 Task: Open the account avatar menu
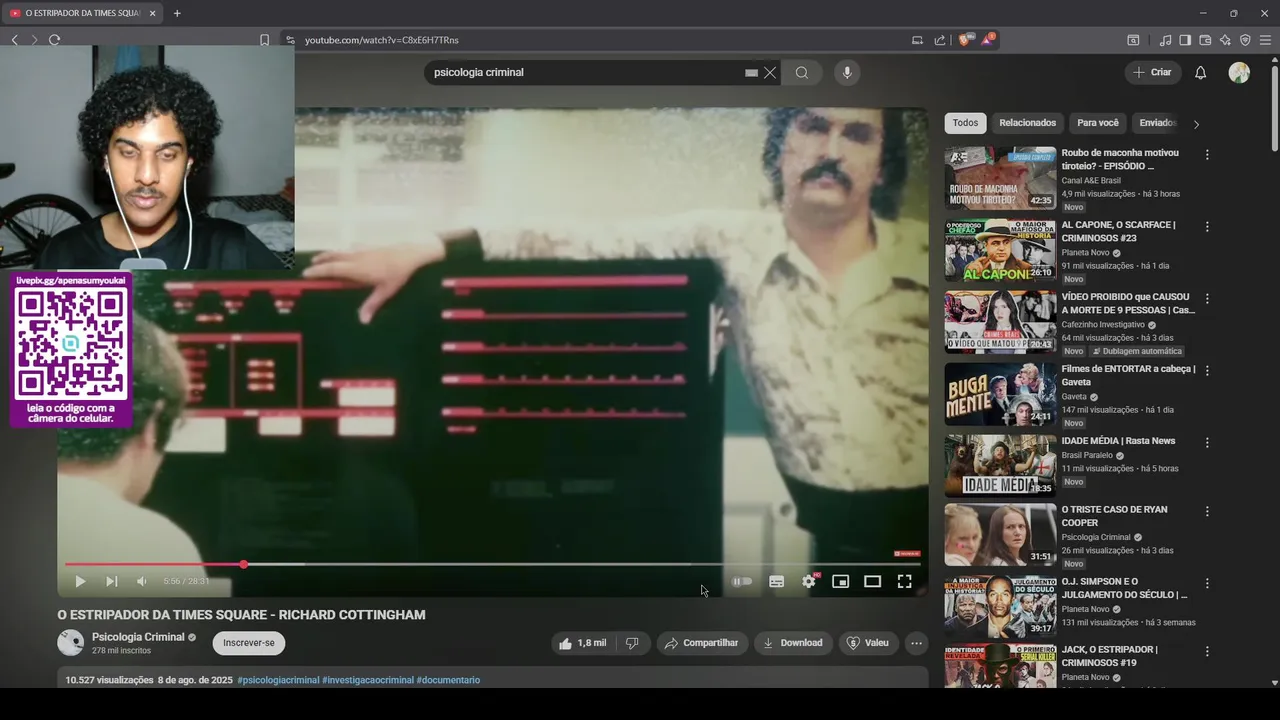coord(1239,72)
